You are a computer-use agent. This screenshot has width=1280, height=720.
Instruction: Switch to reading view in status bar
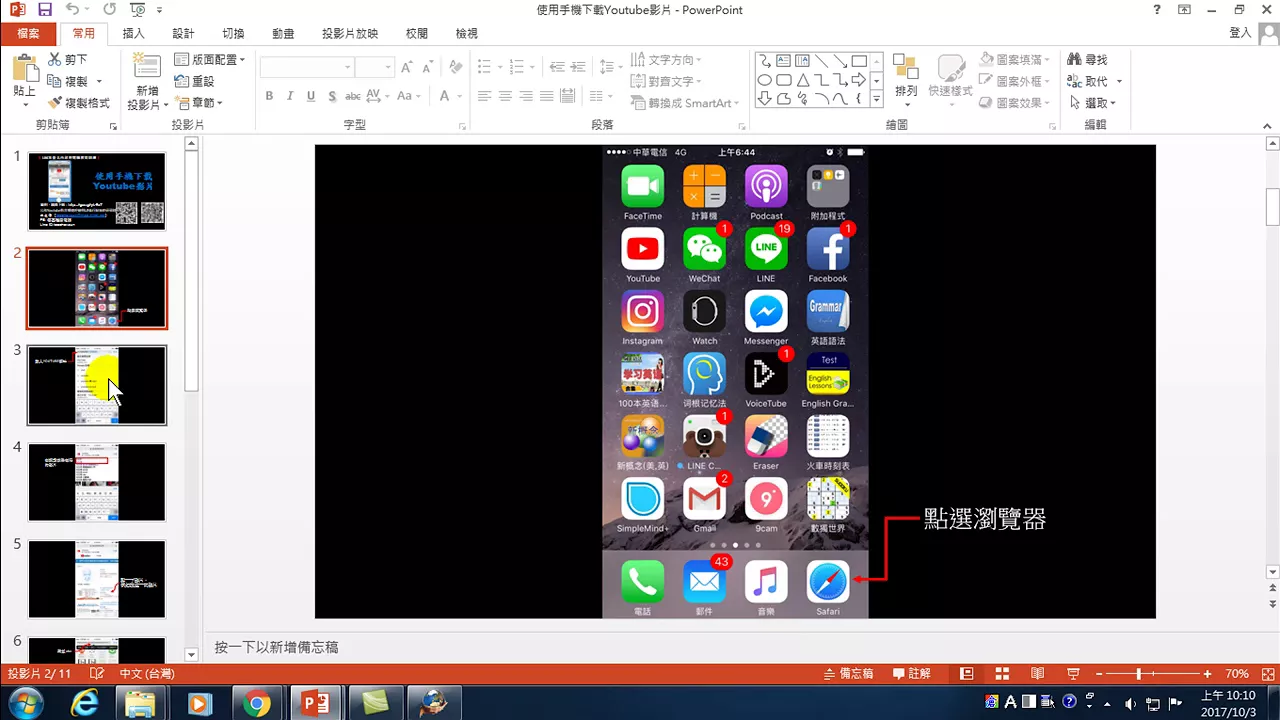click(x=1038, y=674)
